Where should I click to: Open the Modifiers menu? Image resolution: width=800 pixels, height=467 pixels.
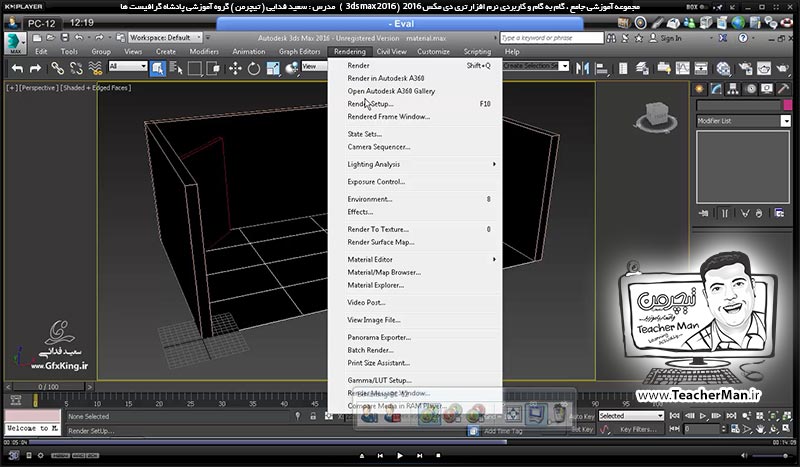(x=204, y=52)
